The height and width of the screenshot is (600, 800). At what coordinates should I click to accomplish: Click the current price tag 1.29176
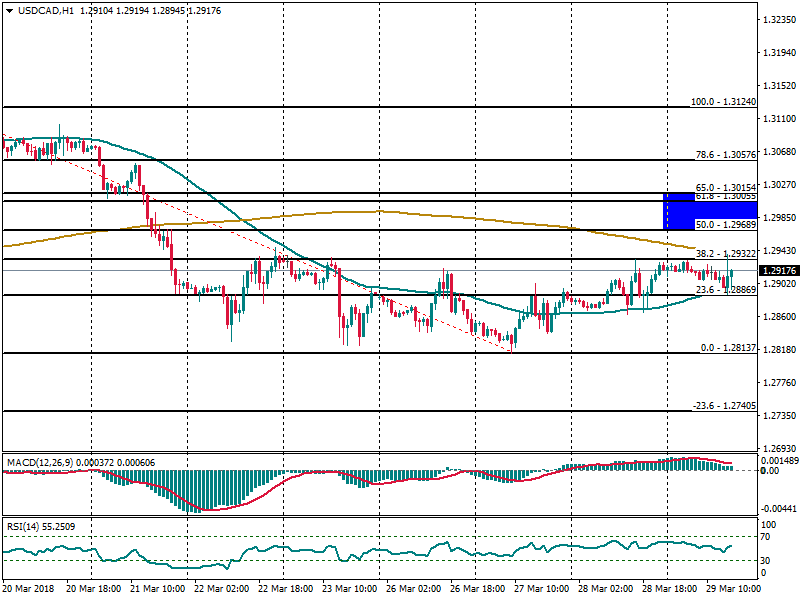point(777,271)
